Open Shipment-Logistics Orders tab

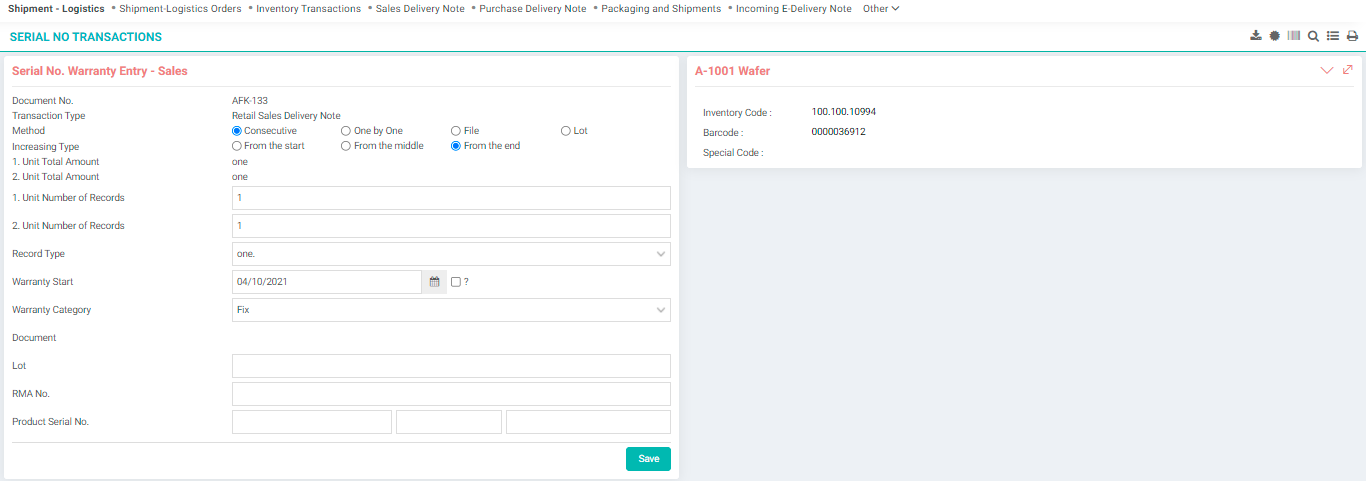point(180,8)
